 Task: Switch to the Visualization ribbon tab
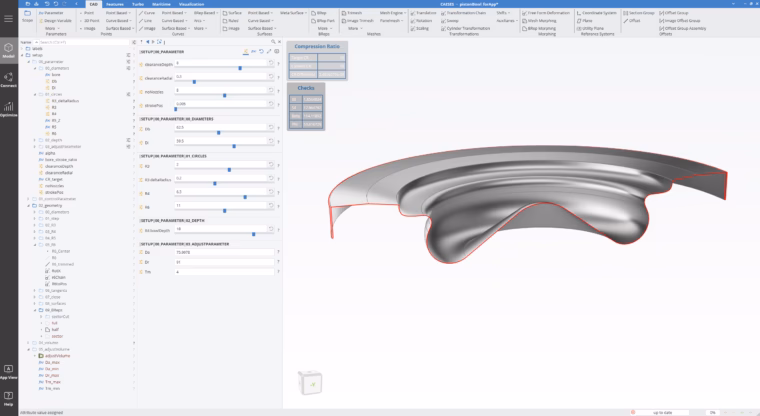tap(191, 4)
